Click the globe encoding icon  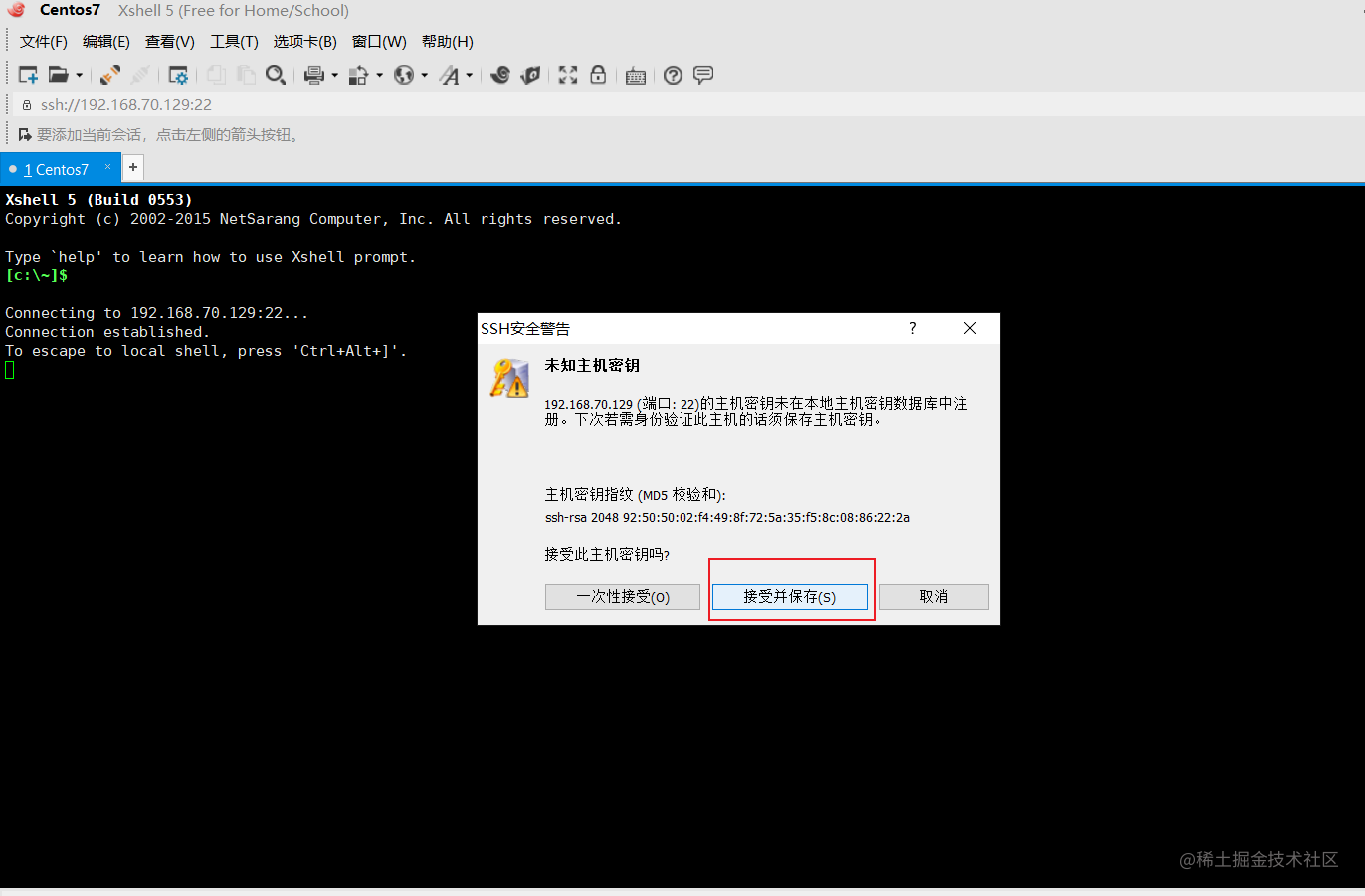point(404,75)
